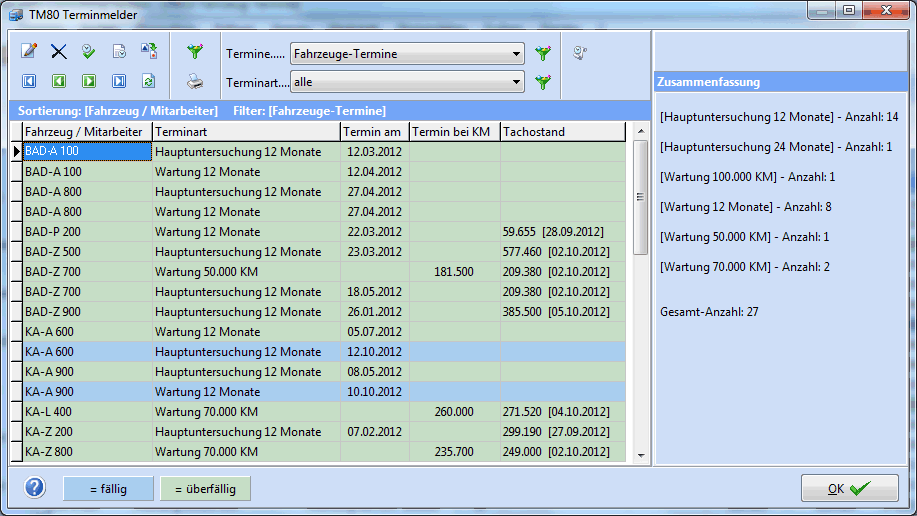Go to the next record

coord(89,81)
